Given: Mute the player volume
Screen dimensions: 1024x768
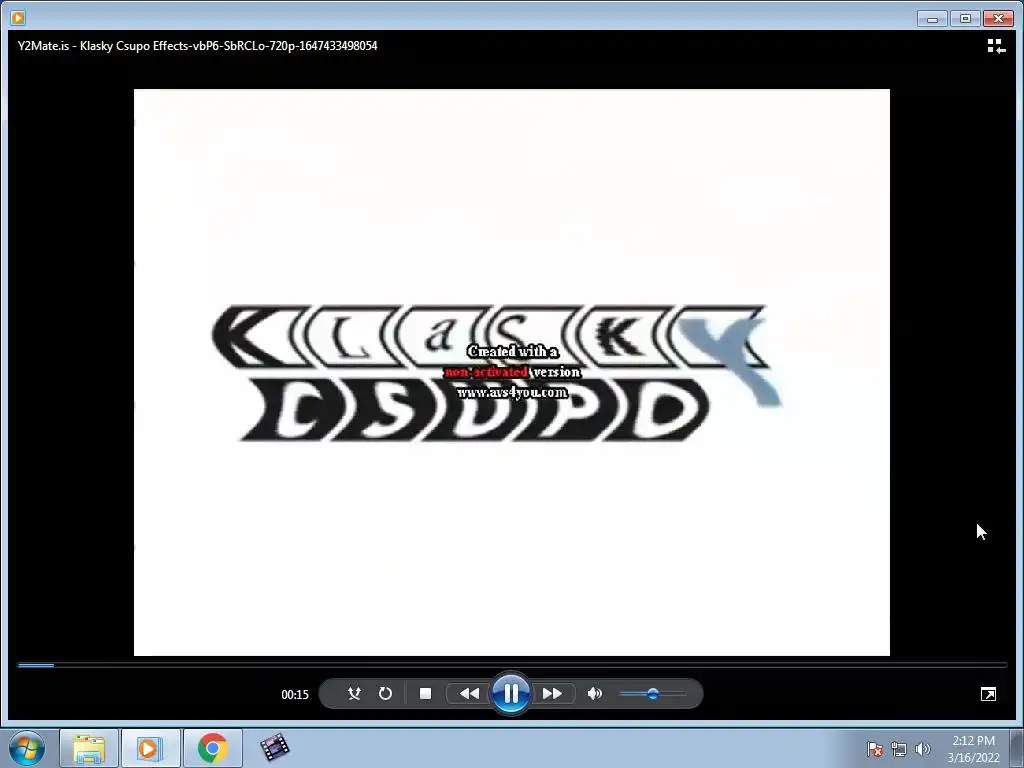Looking at the screenshot, I should (594, 694).
